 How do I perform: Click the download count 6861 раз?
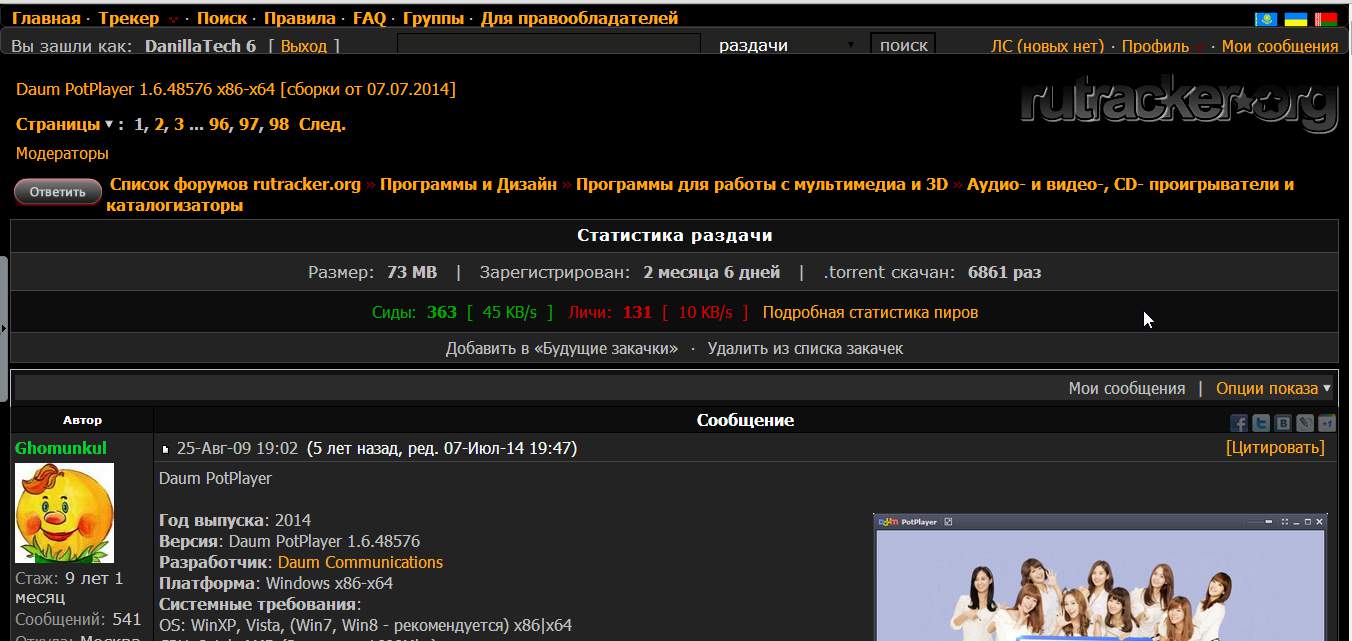click(1004, 272)
